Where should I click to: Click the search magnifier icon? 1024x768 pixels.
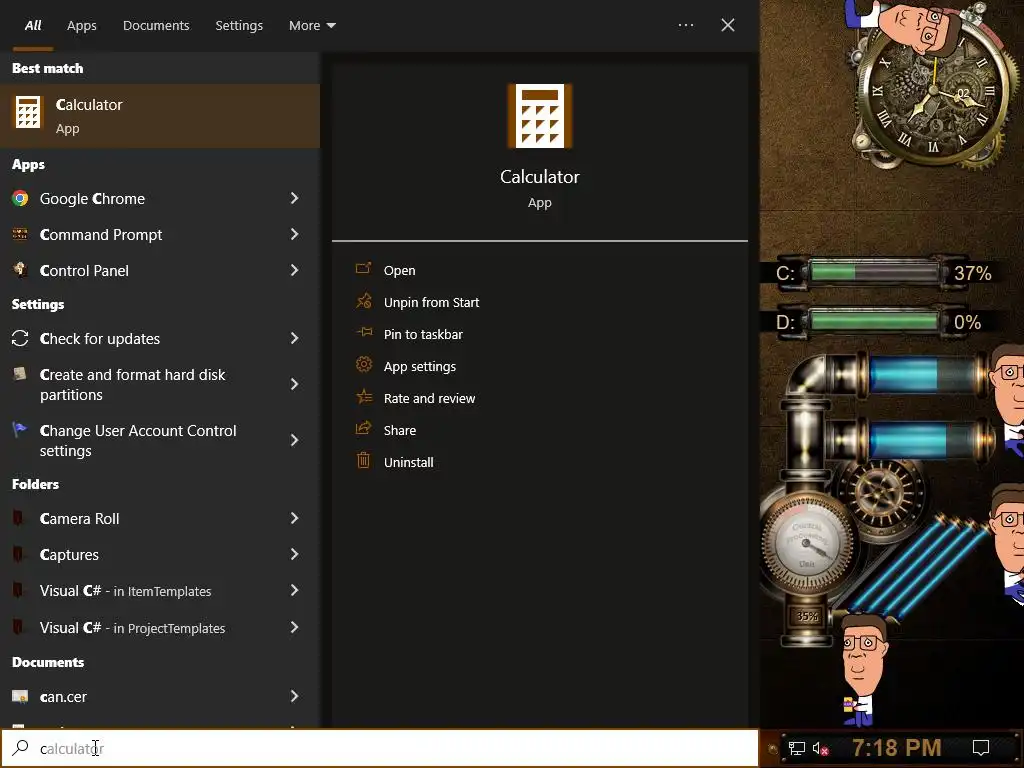(20, 748)
